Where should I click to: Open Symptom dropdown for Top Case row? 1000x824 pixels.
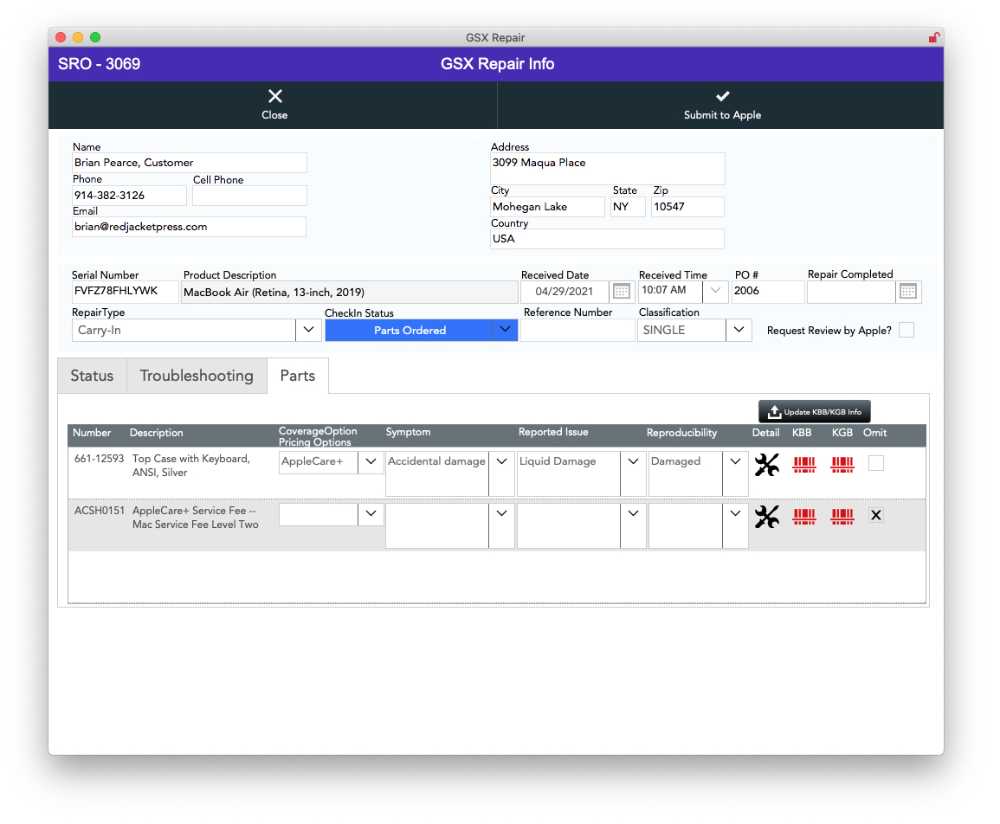pos(501,462)
